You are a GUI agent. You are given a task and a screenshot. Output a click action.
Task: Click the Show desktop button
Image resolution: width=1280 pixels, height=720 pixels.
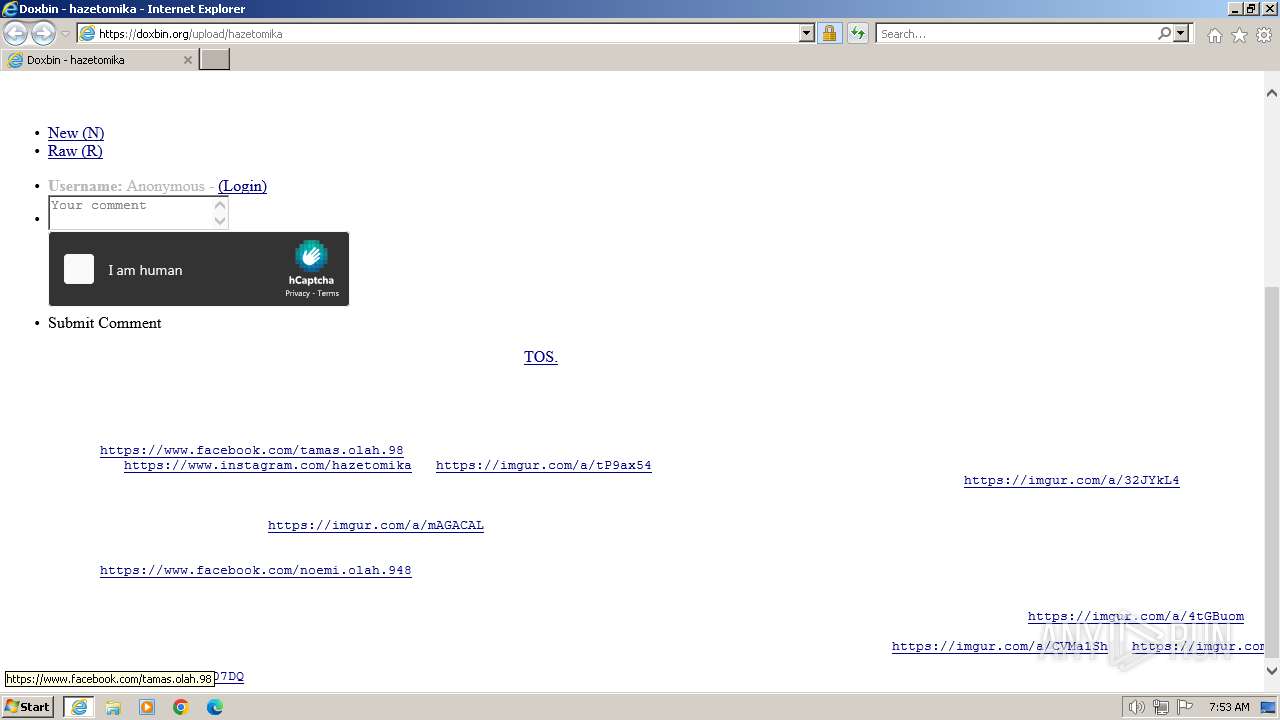(x=1270, y=707)
